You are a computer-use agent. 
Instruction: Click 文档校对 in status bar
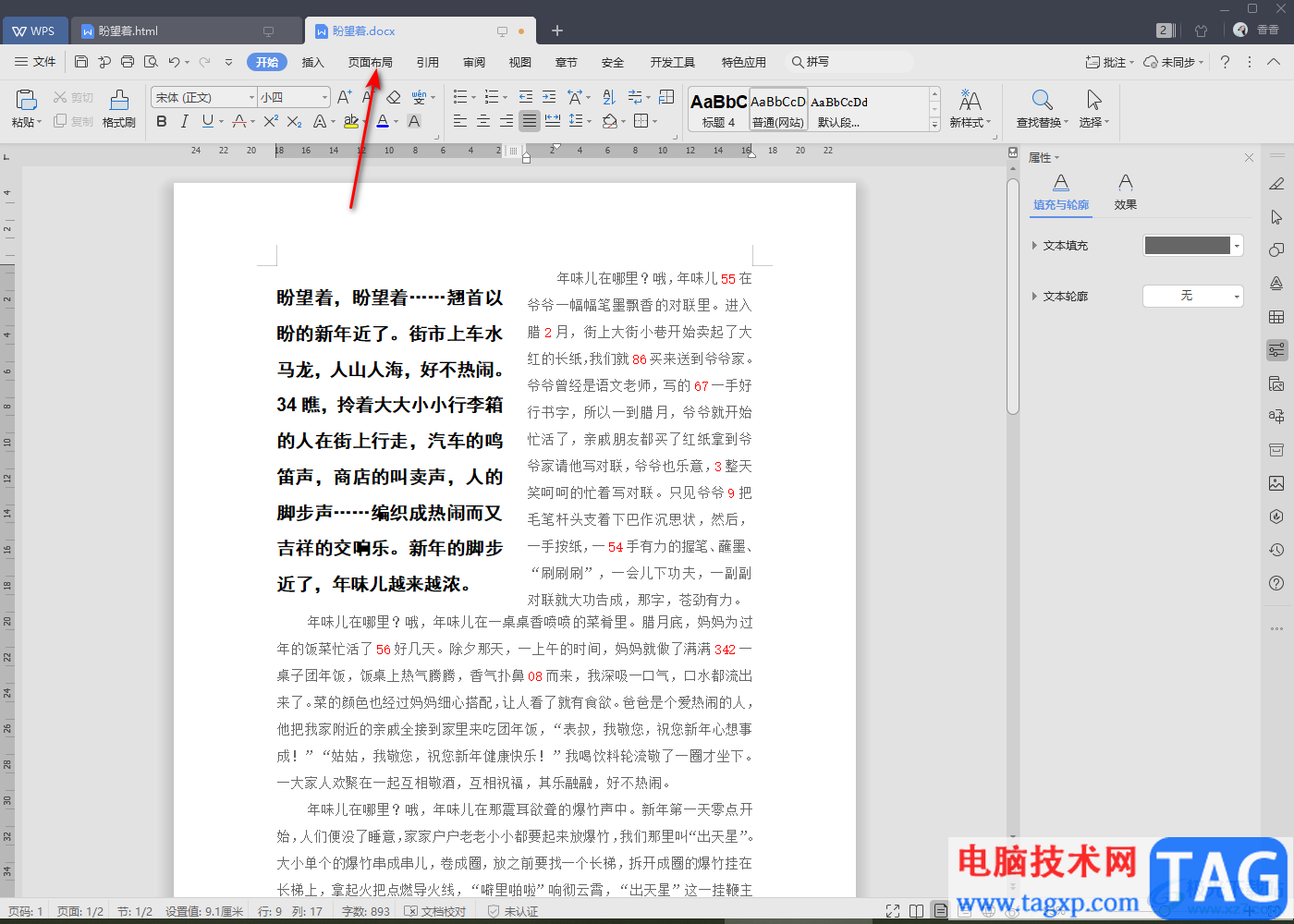tap(435, 911)
